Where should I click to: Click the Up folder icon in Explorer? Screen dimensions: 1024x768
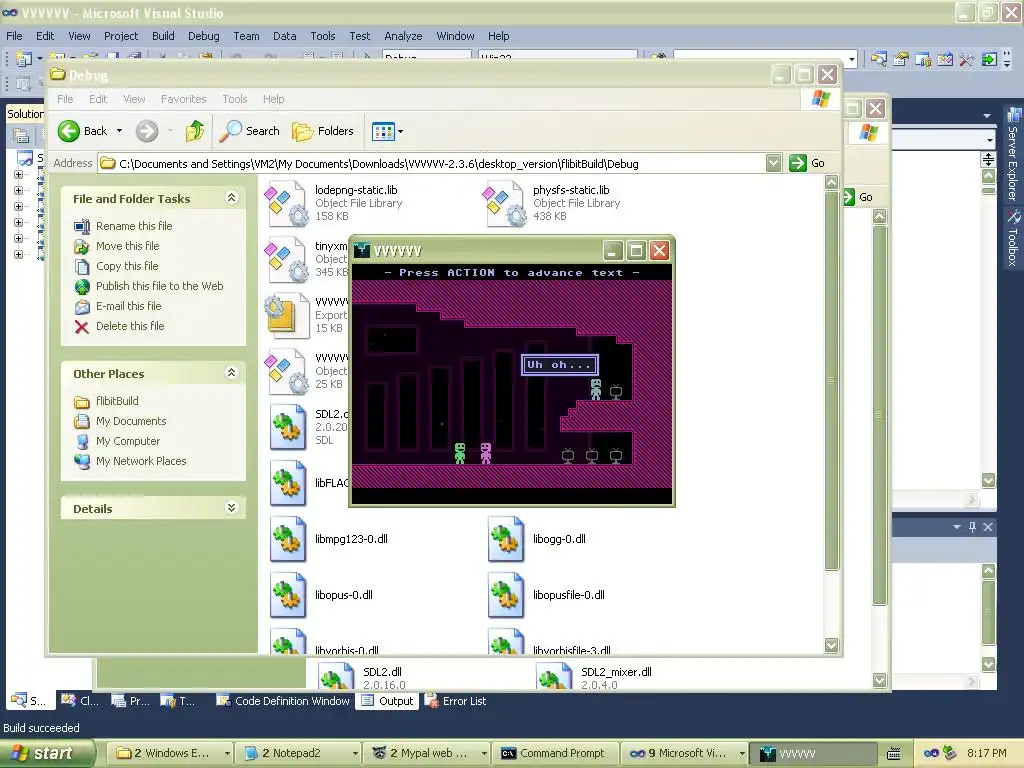tap(195, 131)
